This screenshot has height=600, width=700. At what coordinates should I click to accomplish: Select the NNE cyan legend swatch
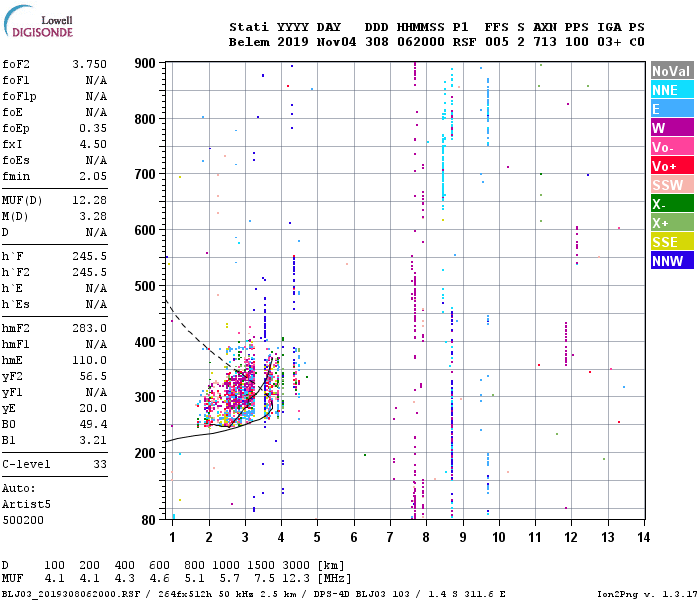672,90
